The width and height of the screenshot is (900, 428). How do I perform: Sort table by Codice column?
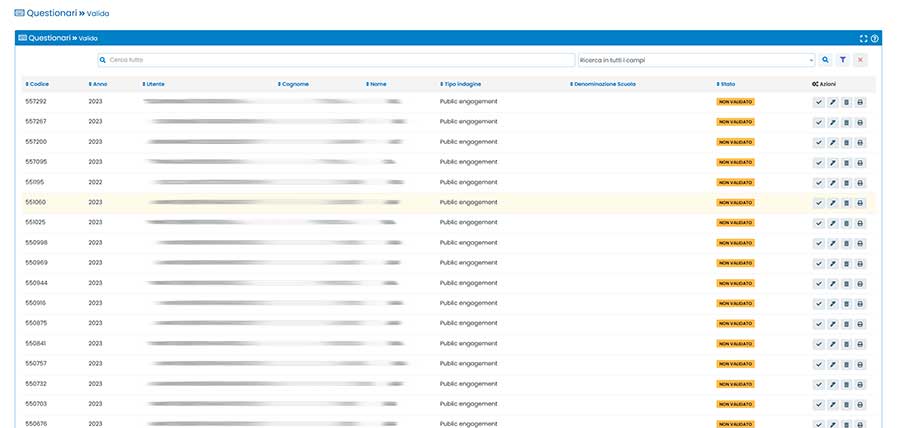pos(37,84)
